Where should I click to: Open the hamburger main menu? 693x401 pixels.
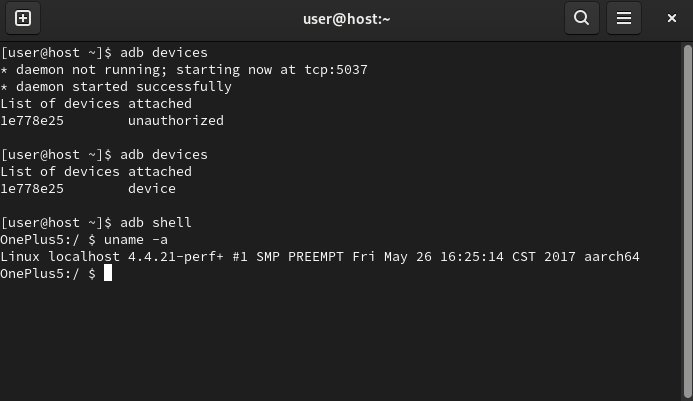pyautogui.click(x=624, y=18)
